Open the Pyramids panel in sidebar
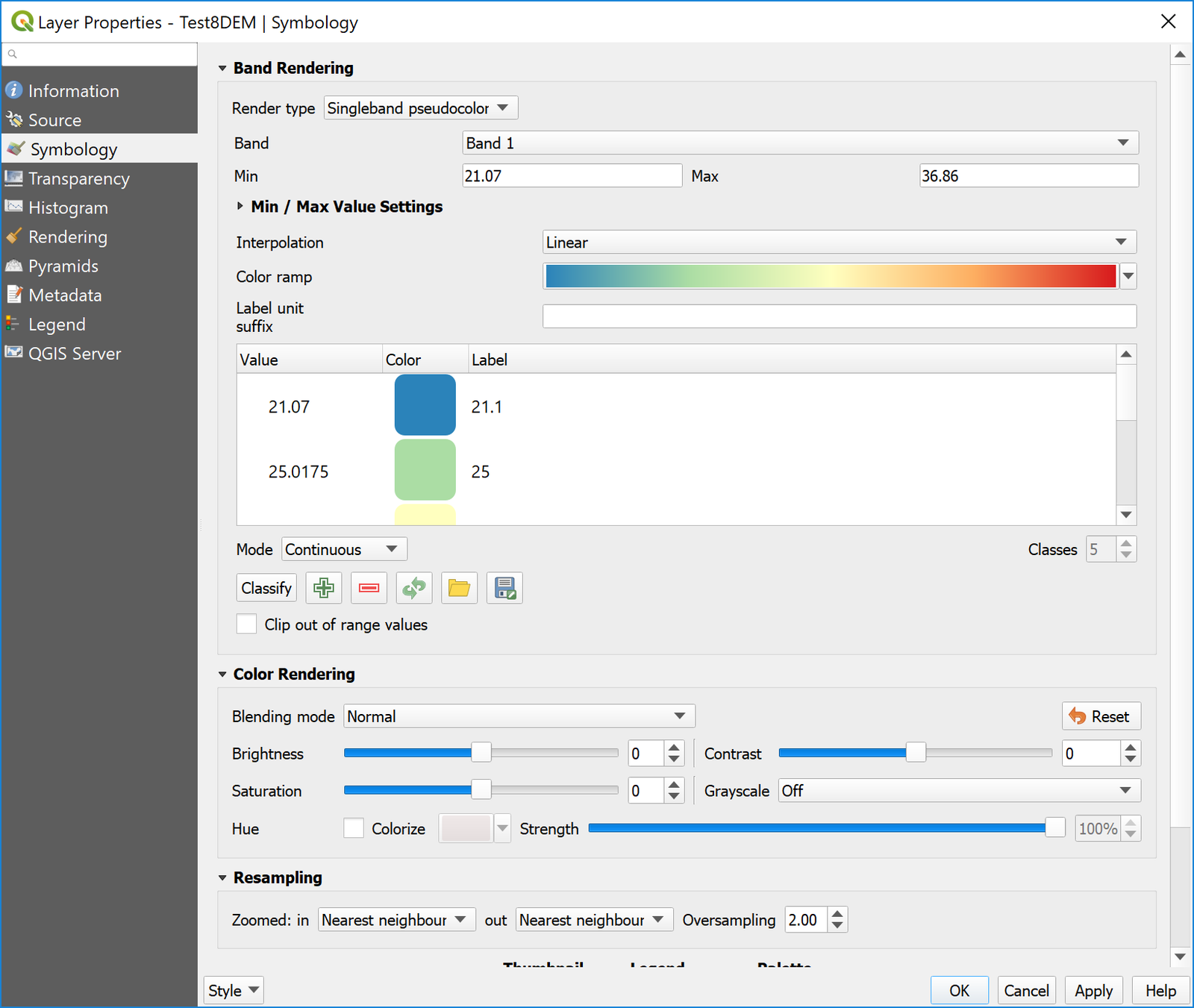This screenshot has height=1008, width=1194. (x=63, y=266)
